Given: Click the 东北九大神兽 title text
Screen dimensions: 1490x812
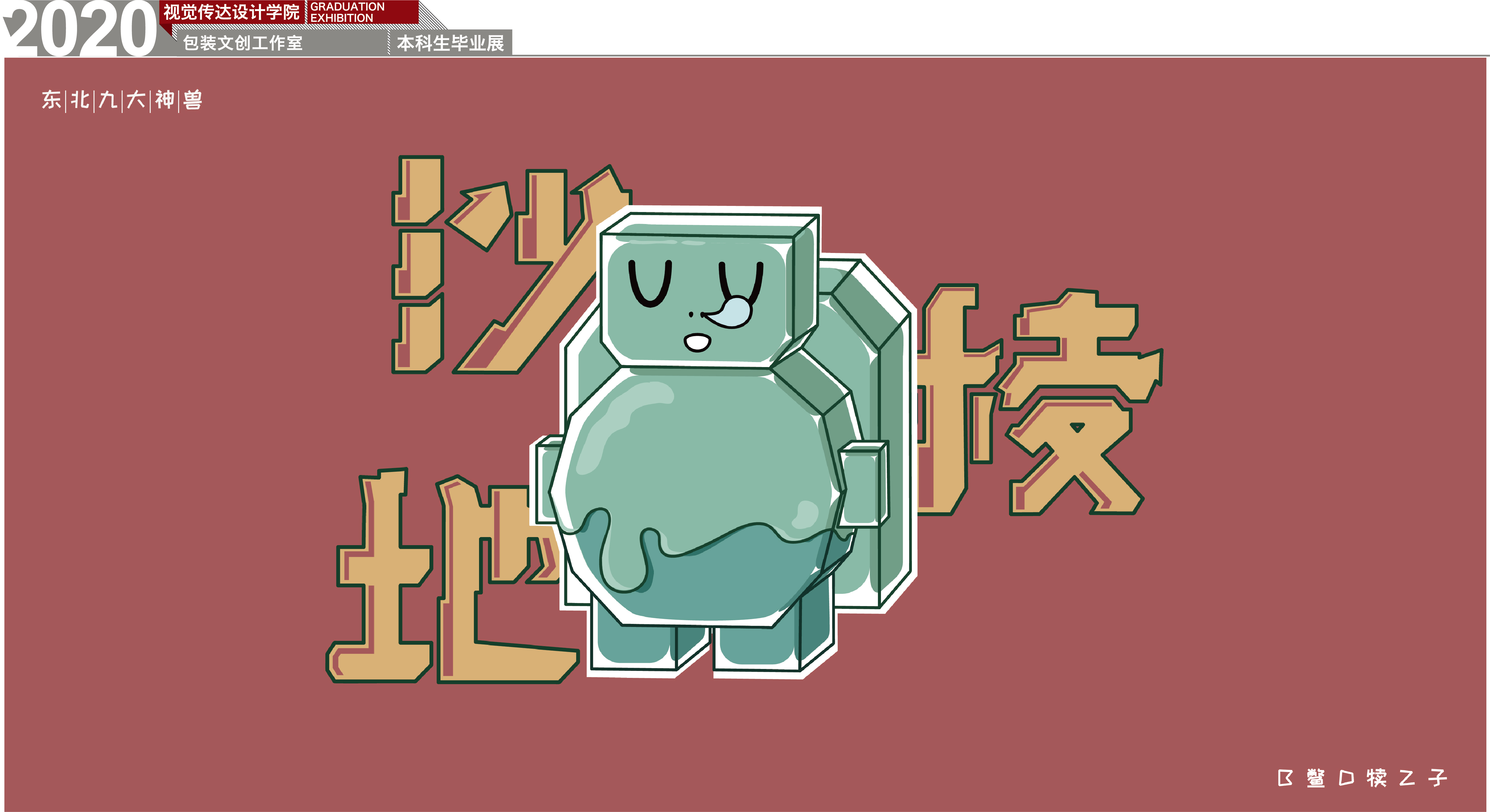Looking at the screenshot, I should coord(122,100).
